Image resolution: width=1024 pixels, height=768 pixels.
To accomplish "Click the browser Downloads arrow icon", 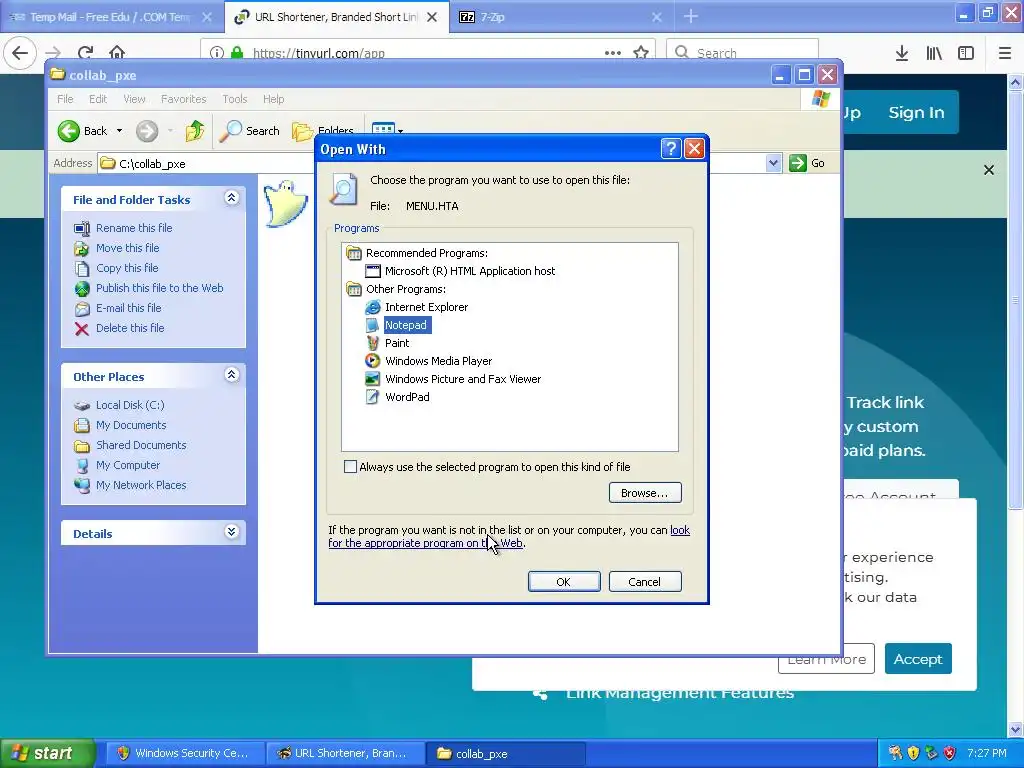I will click(x=901, y=54).
